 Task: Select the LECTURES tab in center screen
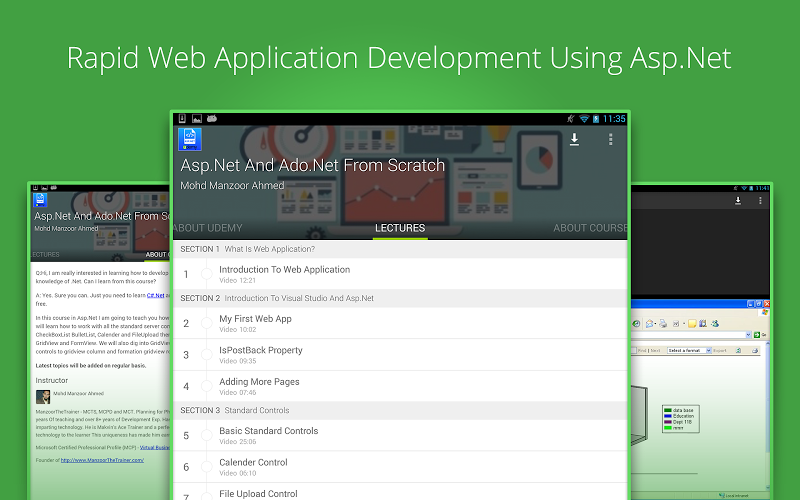[x=400, y=228]
